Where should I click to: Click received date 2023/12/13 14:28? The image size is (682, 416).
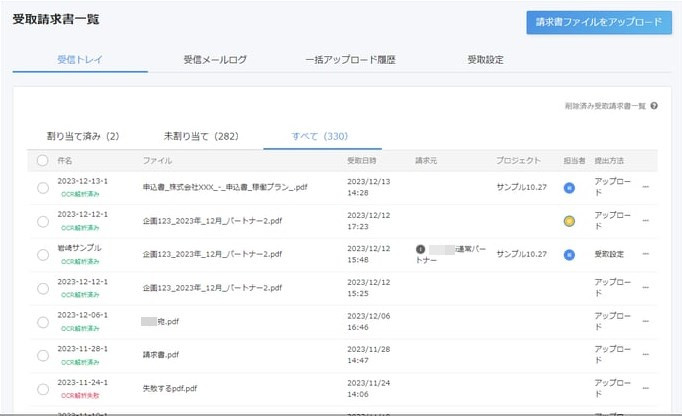(x=368, y=187)
